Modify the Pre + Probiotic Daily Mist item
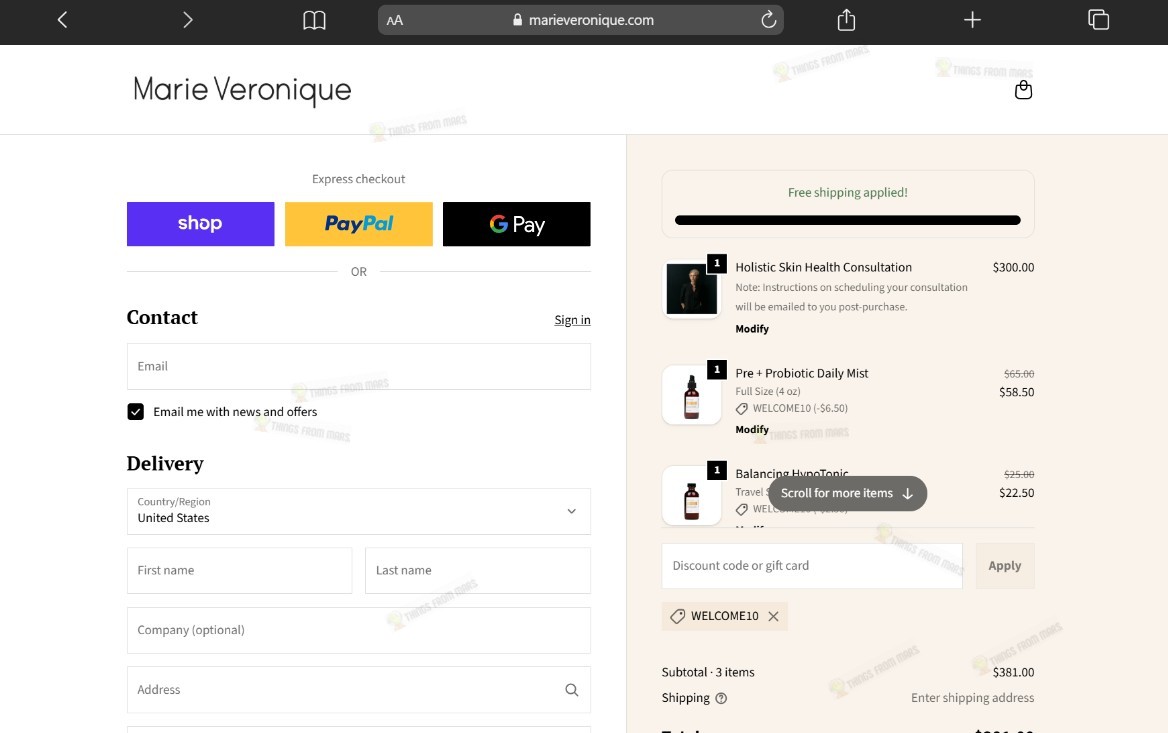This screenshot has width=1168, height=733. (752, 430)
